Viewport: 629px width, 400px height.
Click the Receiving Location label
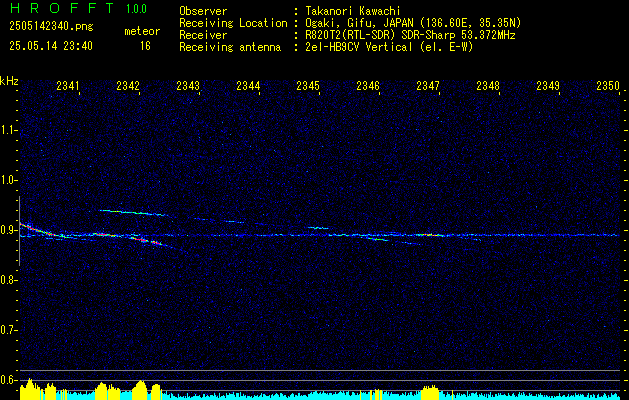[233, 23]
